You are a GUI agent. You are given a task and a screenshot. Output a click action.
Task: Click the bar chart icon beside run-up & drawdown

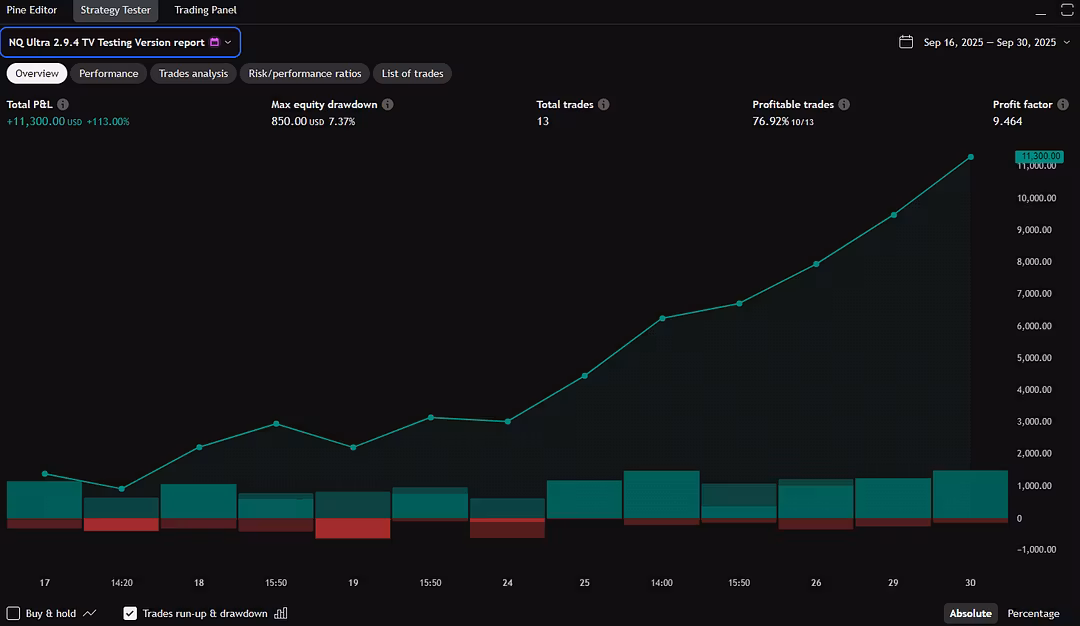281,613
